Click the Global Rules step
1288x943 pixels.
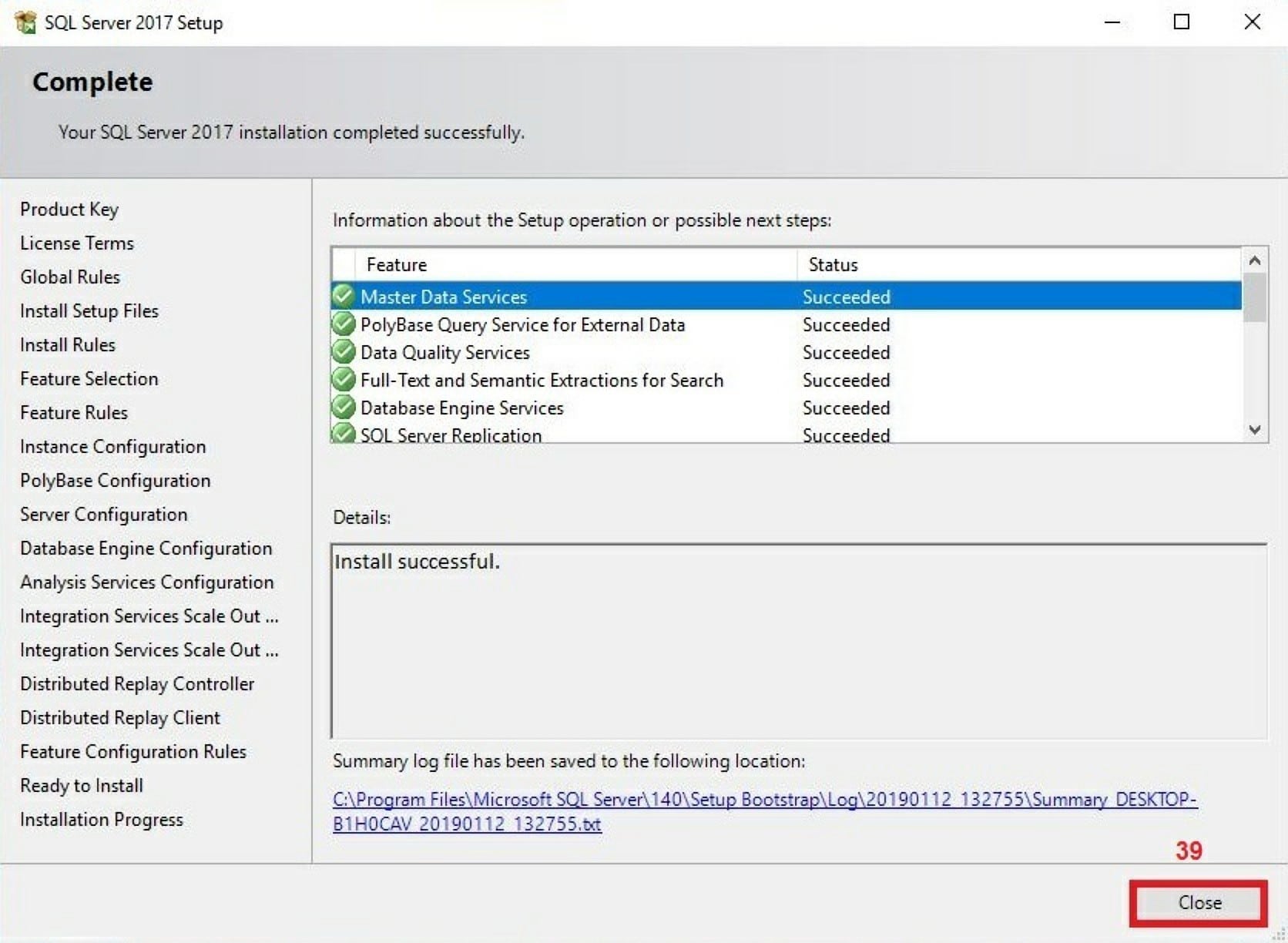(x=70, y=277)
